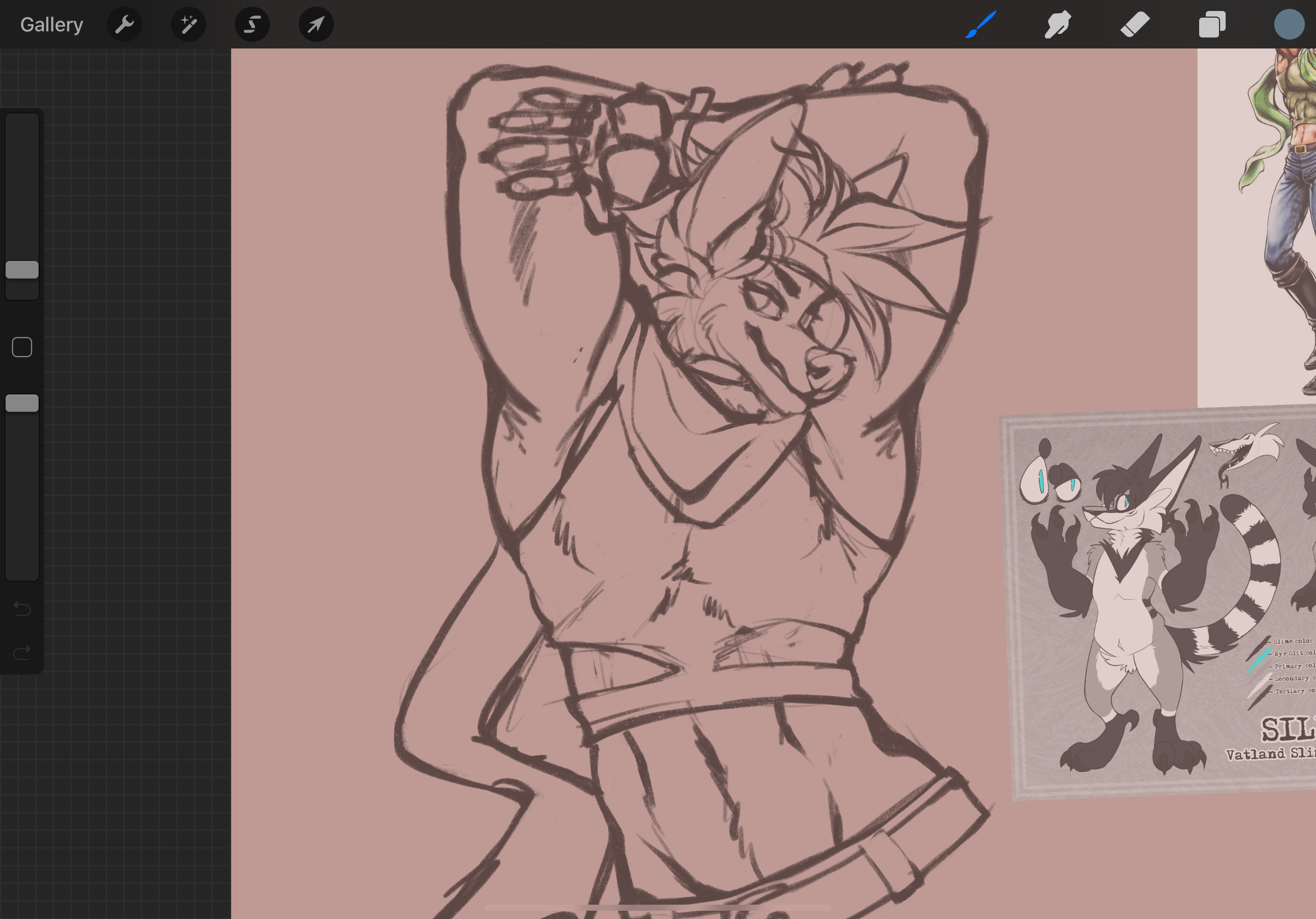
Task: Return to Gallery
Action: 52,25
